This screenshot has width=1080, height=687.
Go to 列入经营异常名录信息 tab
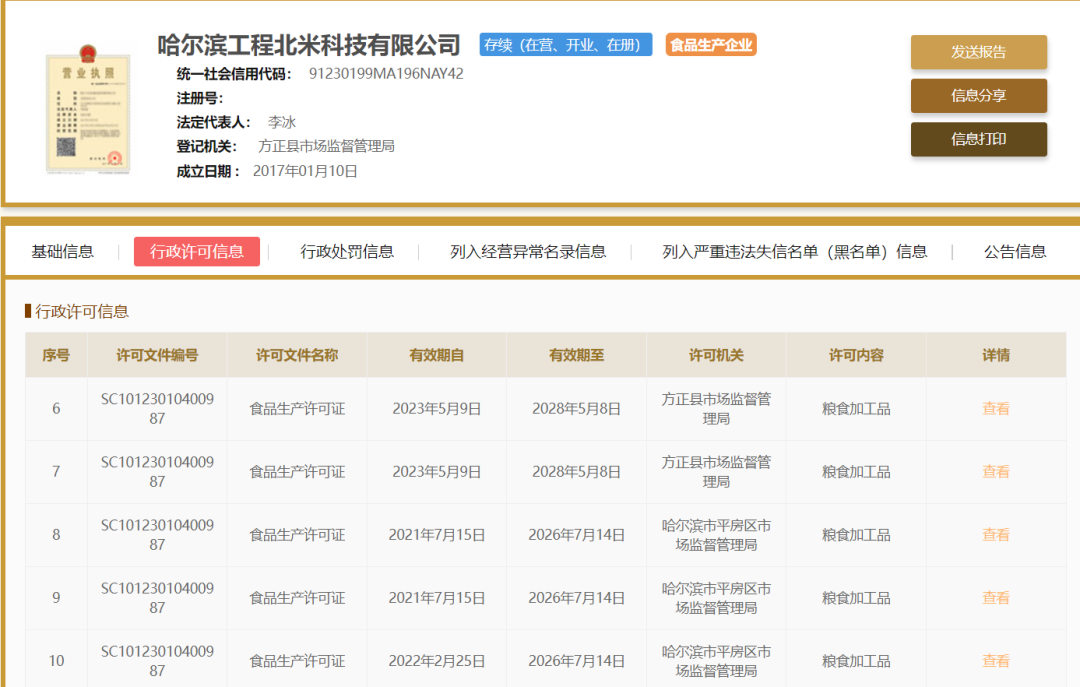click(x=528, y=252)
